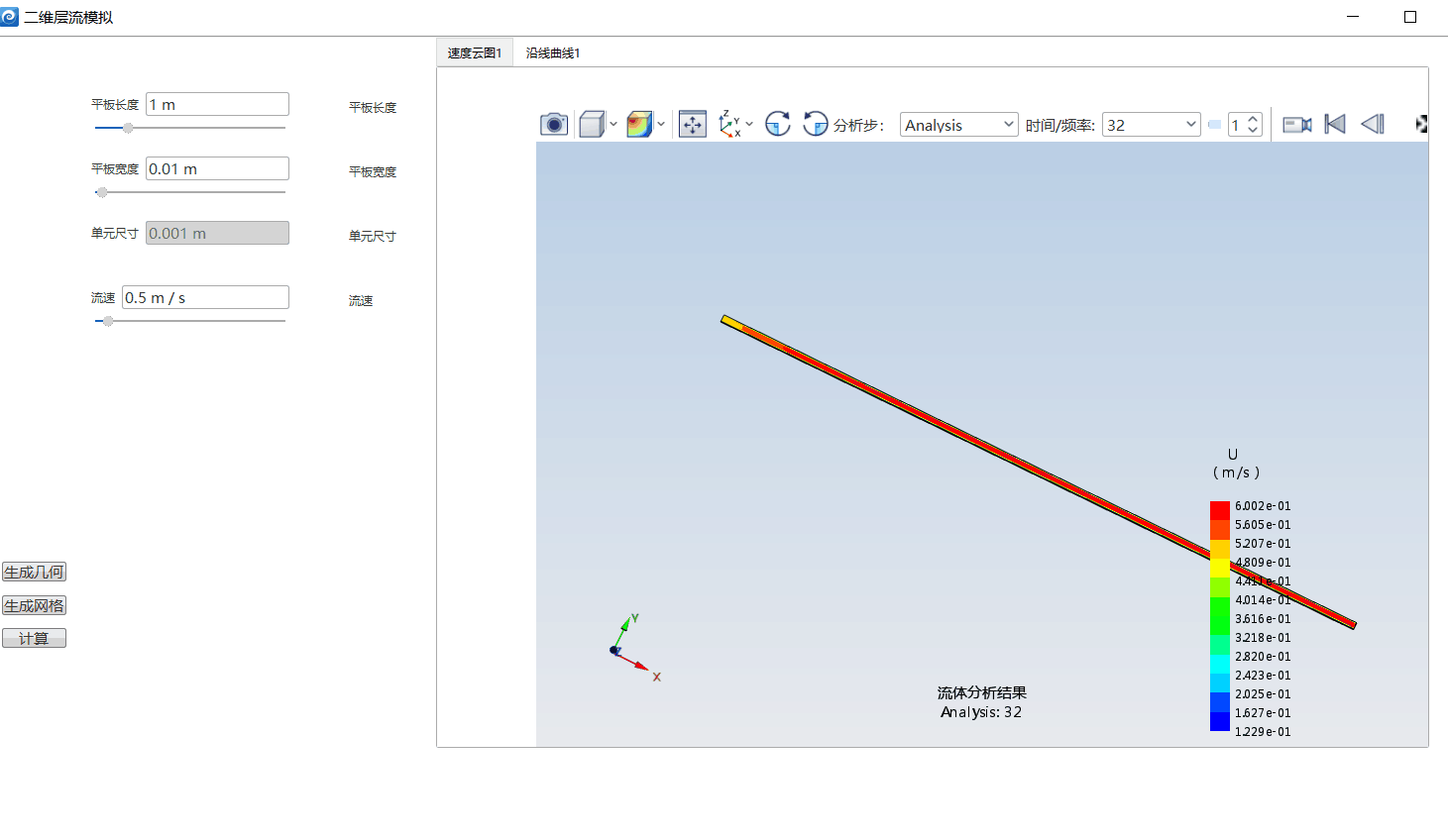Maximize the 二维层流模拟 window
The width and height of the screenshot is (1448, 840).
1410,17
